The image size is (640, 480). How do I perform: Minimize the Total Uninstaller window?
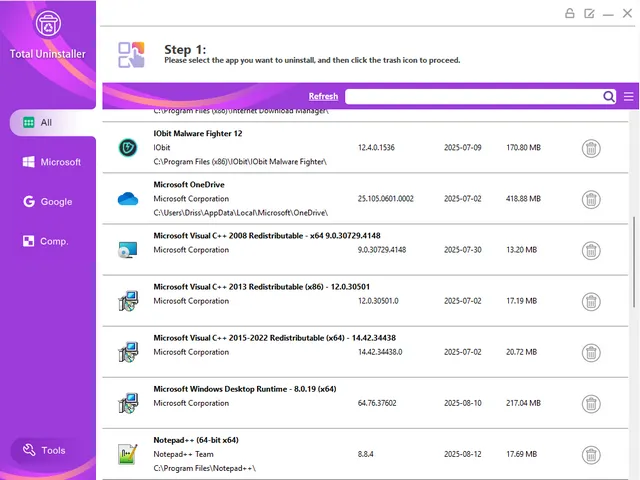[x=608, y=14]
